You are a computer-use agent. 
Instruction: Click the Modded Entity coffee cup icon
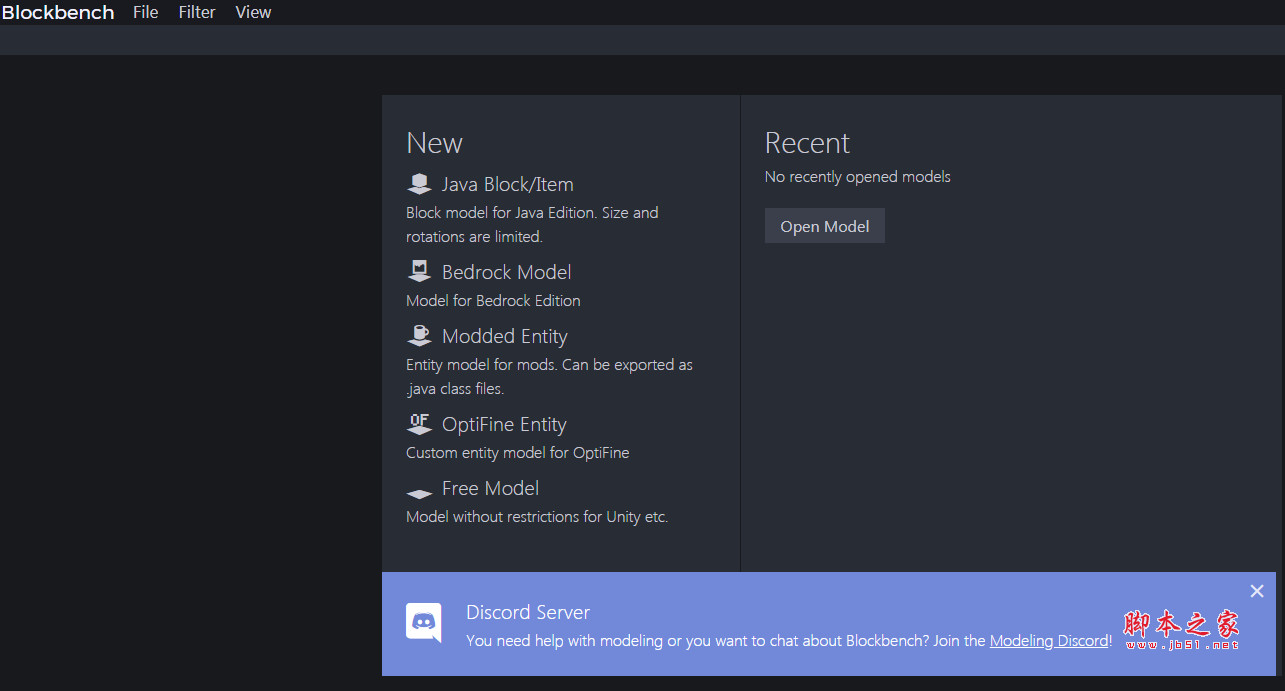point(419,336)
